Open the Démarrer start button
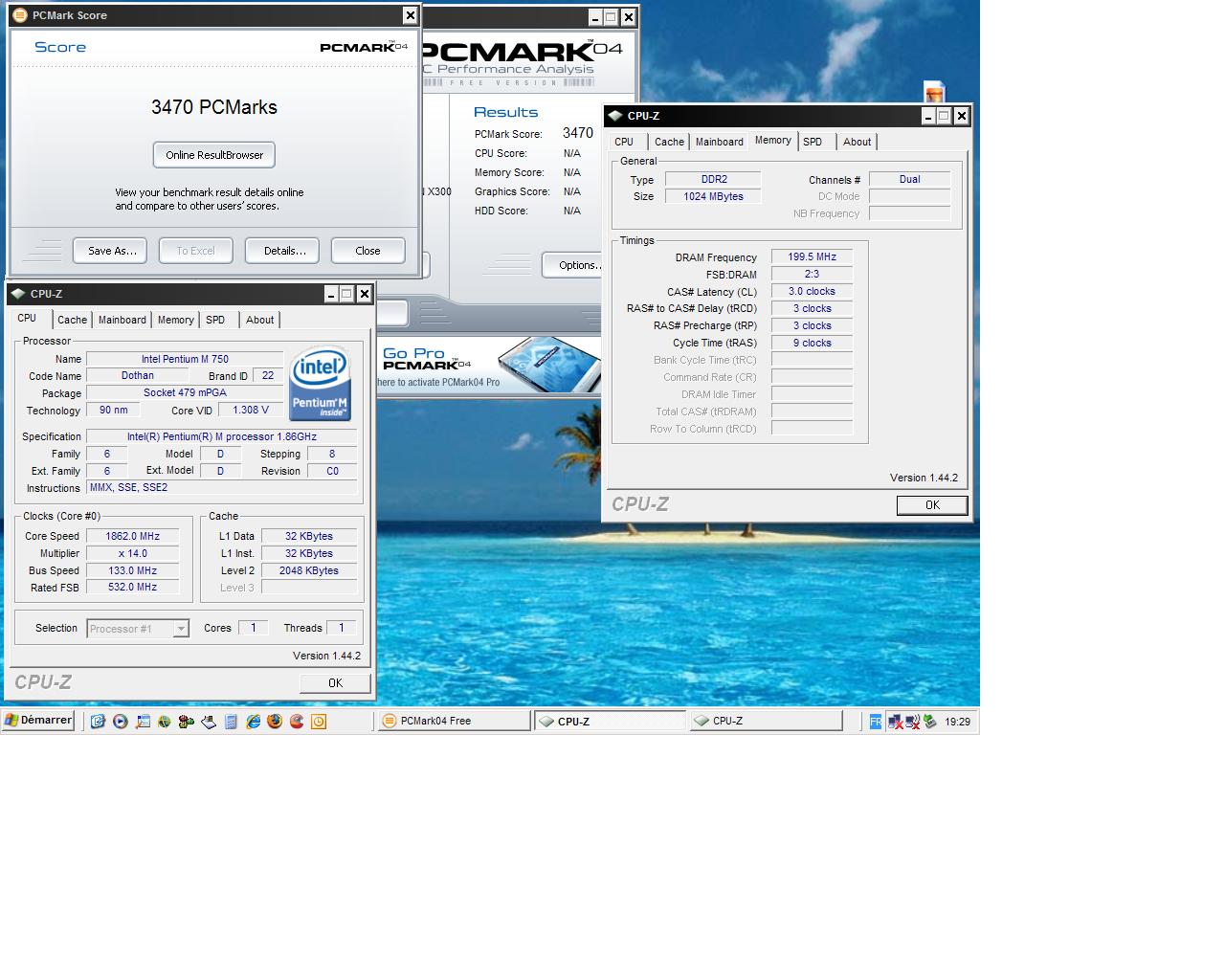Image resolution: width=1225 pixels, height=980 pixels. [38, 721]
